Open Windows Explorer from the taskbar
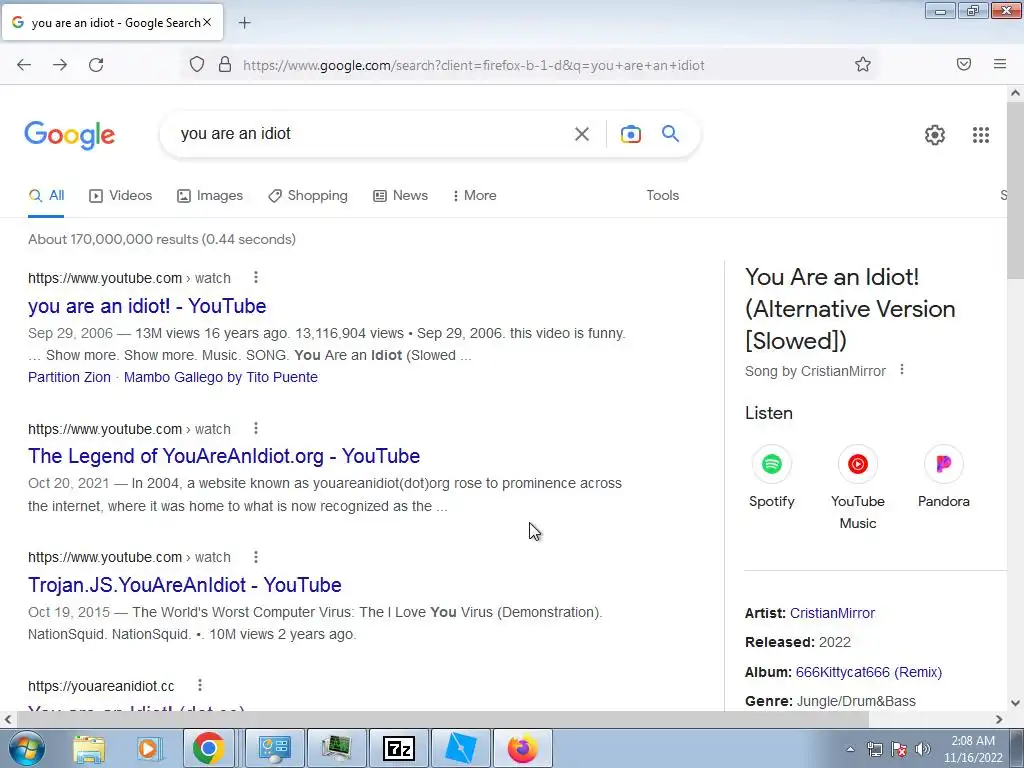Viewport: 1024px width, 768px height. click(x=89, y=748)
